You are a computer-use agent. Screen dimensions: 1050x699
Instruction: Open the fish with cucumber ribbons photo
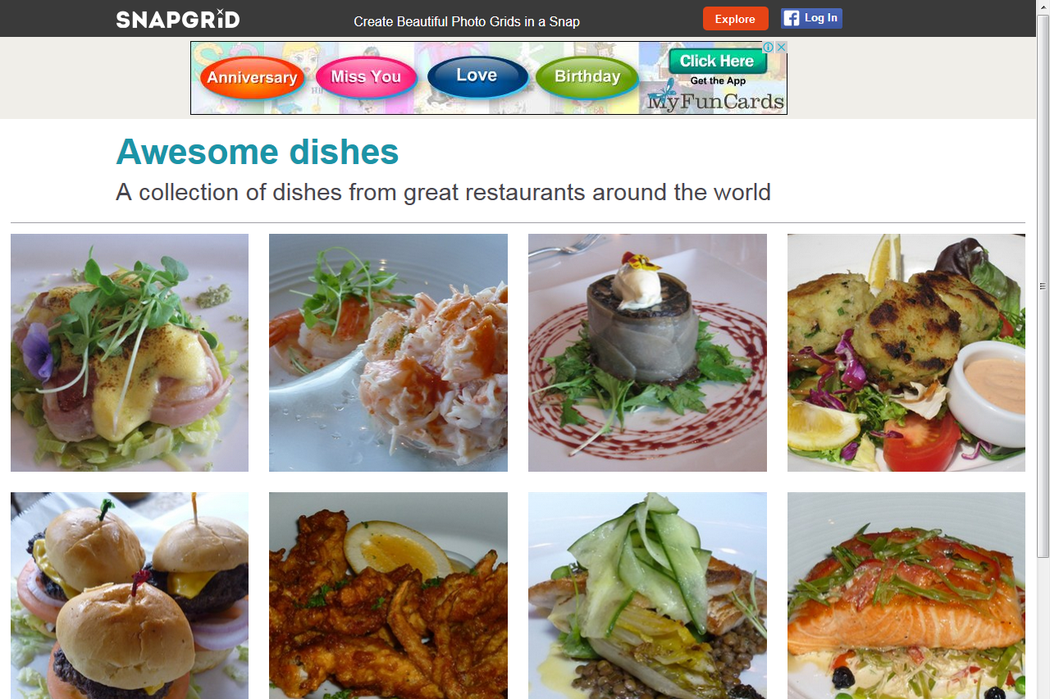pos(648,596)
